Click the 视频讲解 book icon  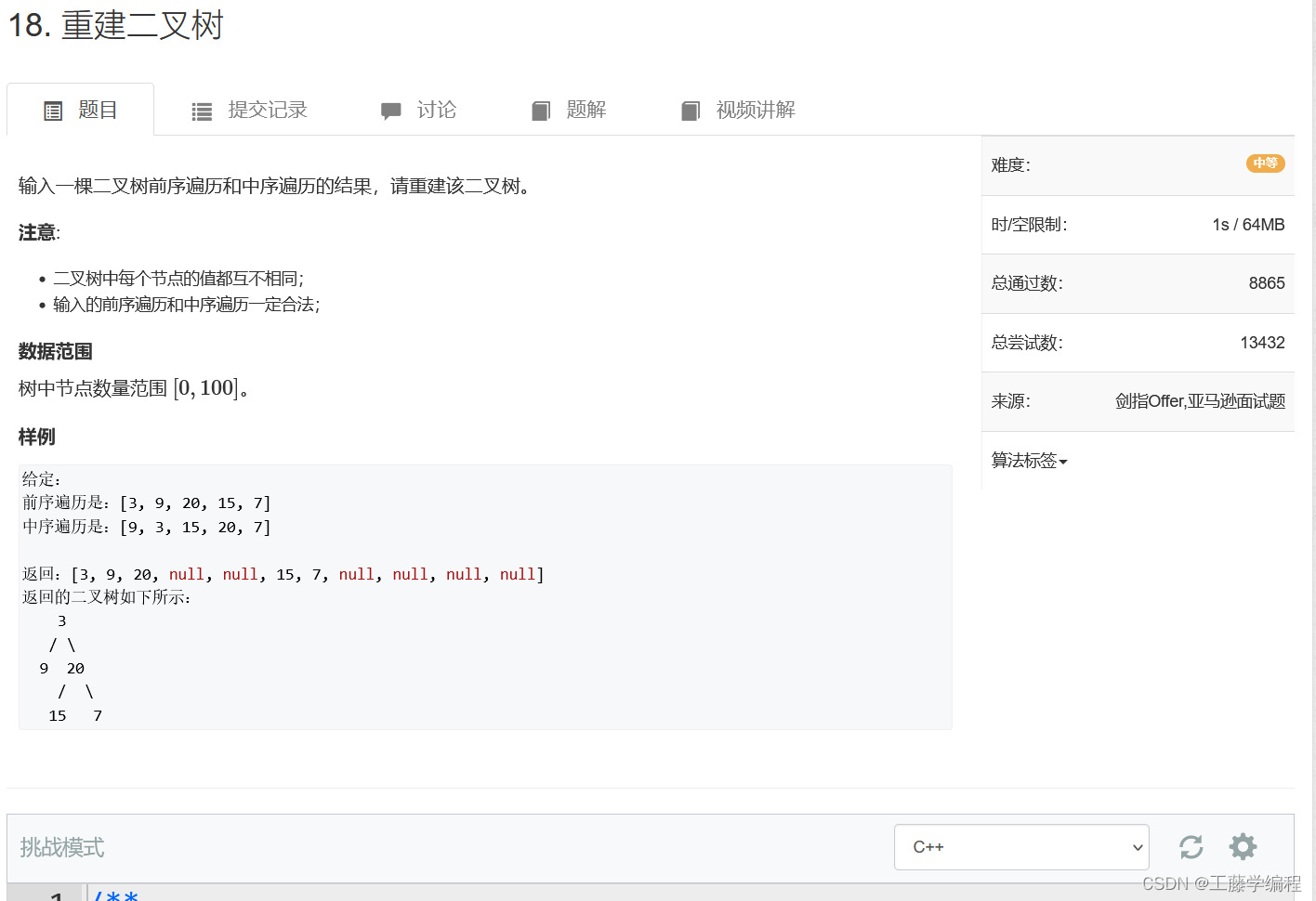691,110
